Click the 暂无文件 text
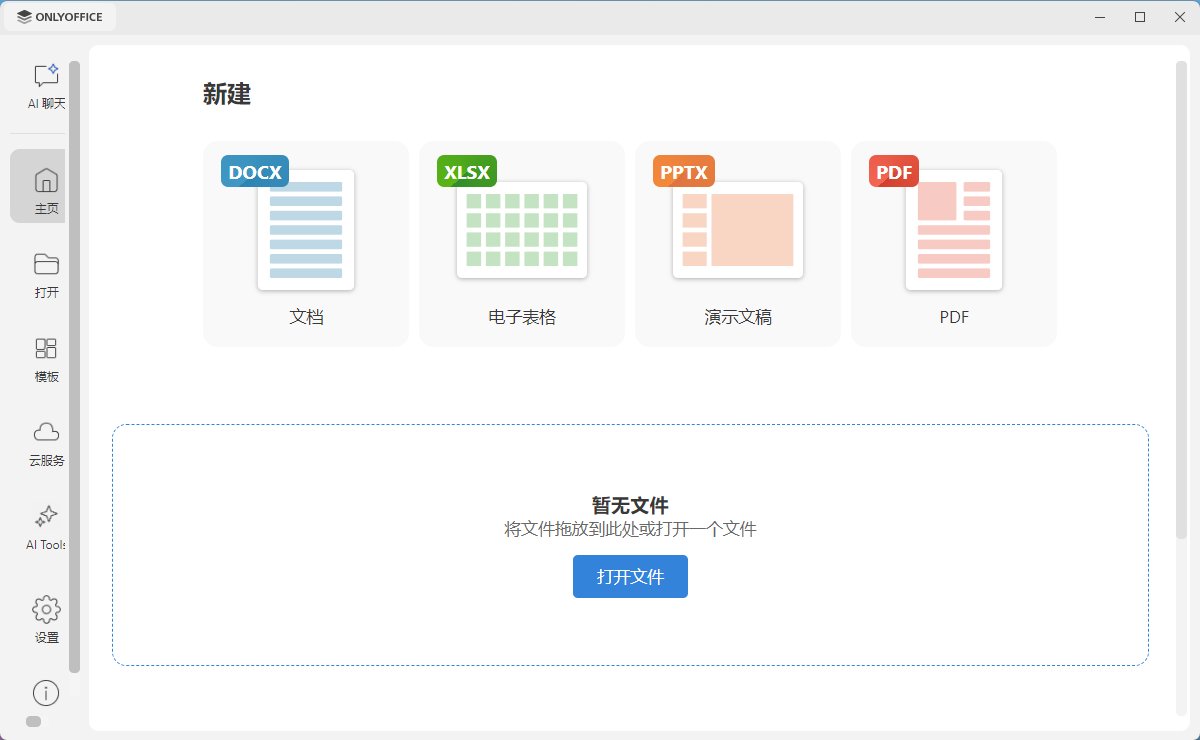 pyautogui.click(x=630, y=506)
